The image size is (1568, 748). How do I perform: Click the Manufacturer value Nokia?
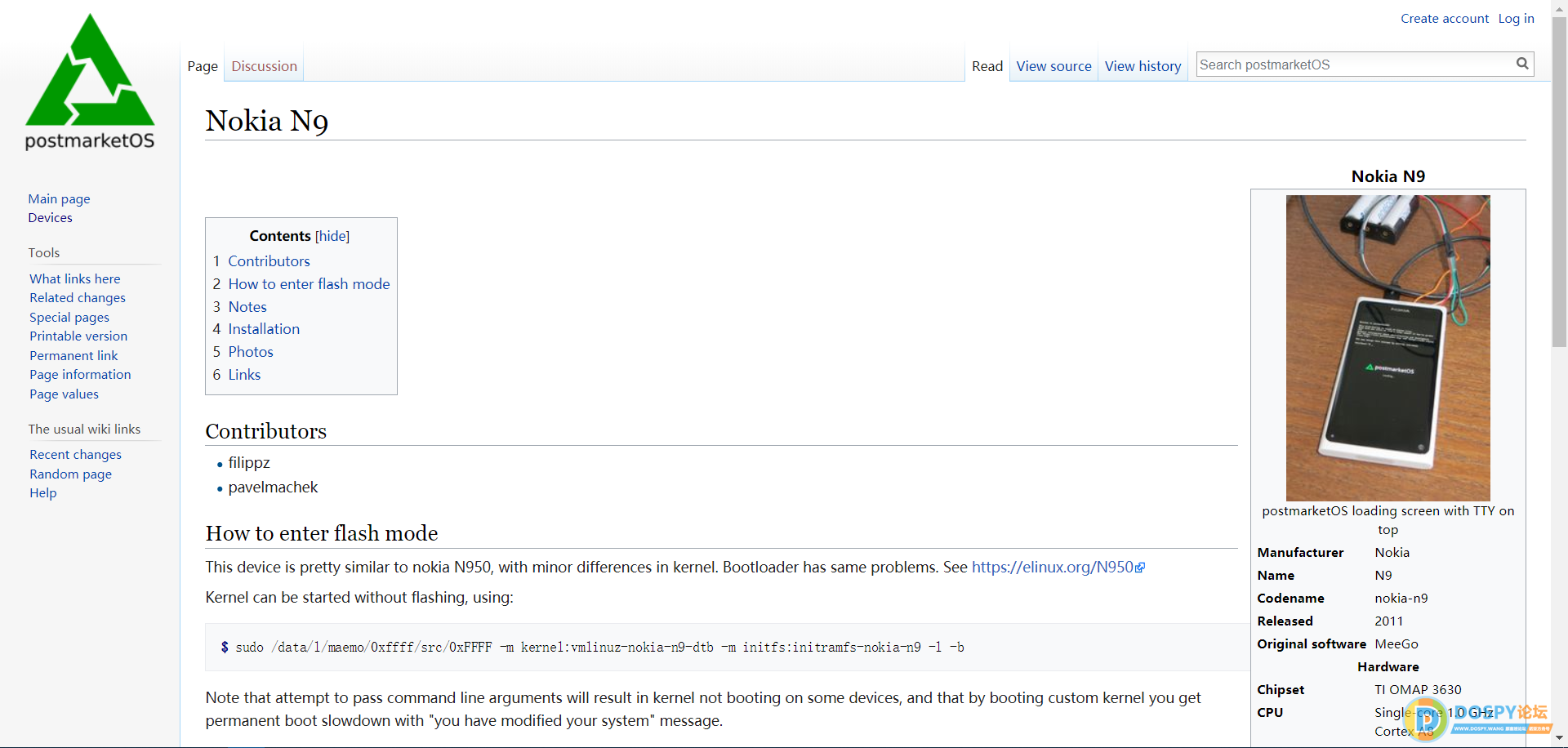click(x=1392, y=553)
